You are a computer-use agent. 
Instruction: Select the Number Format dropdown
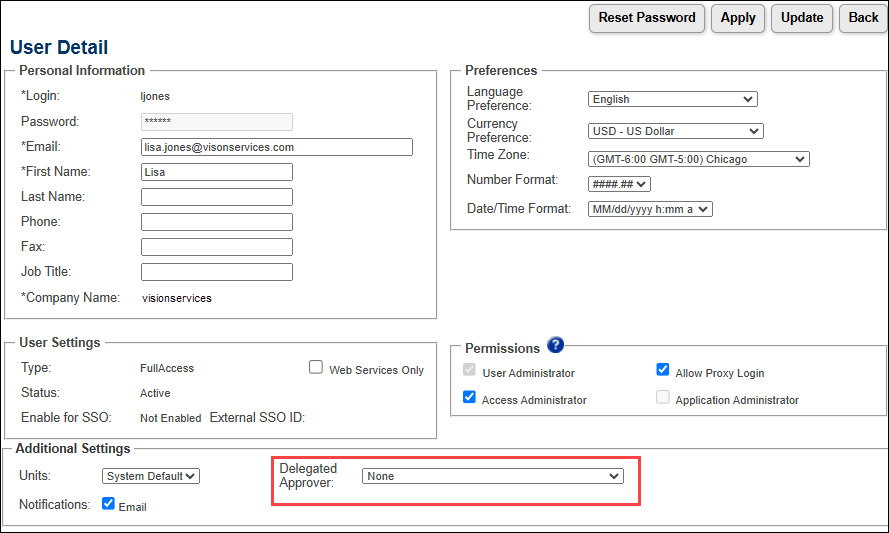tap(619, 184)
